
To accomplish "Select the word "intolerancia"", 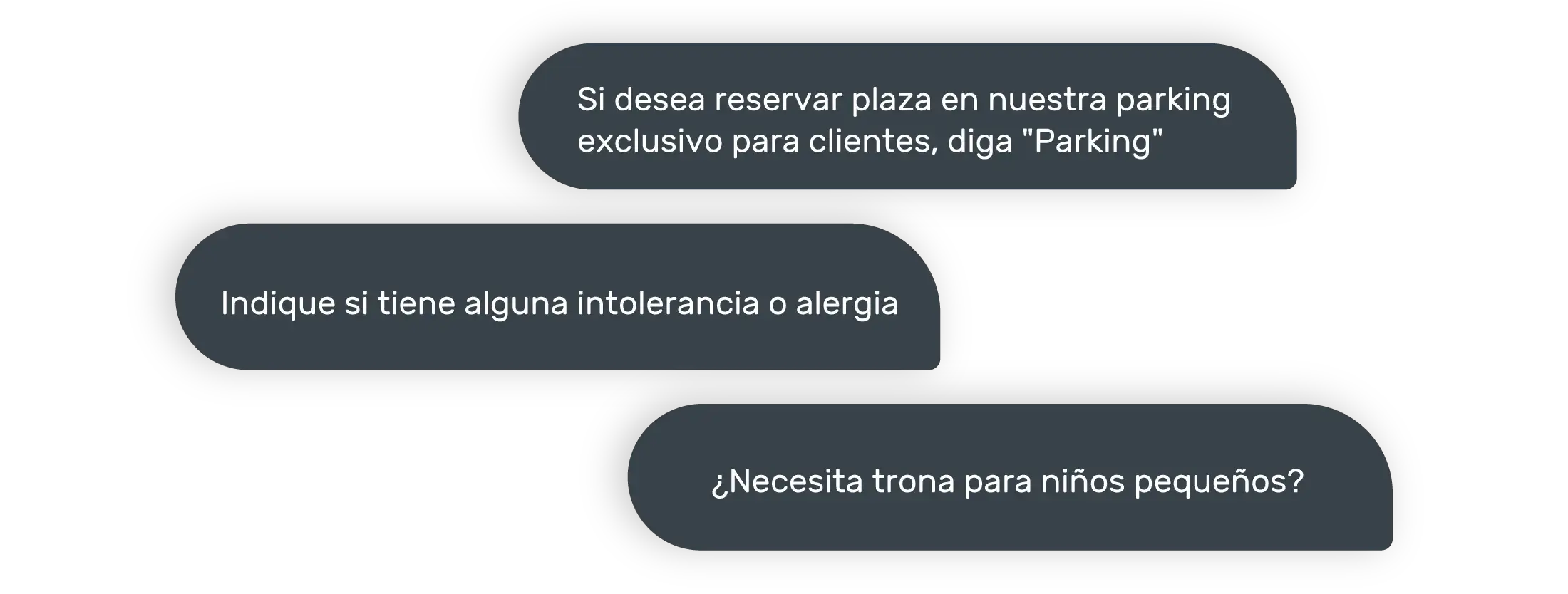I will click(x=669, y=303).
